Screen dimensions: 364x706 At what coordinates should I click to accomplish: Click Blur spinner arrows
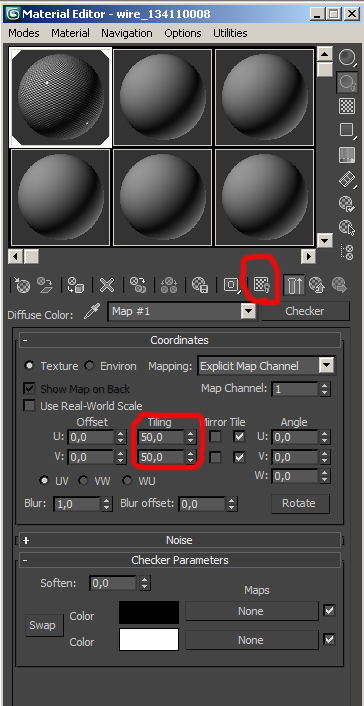coord(106,503)
